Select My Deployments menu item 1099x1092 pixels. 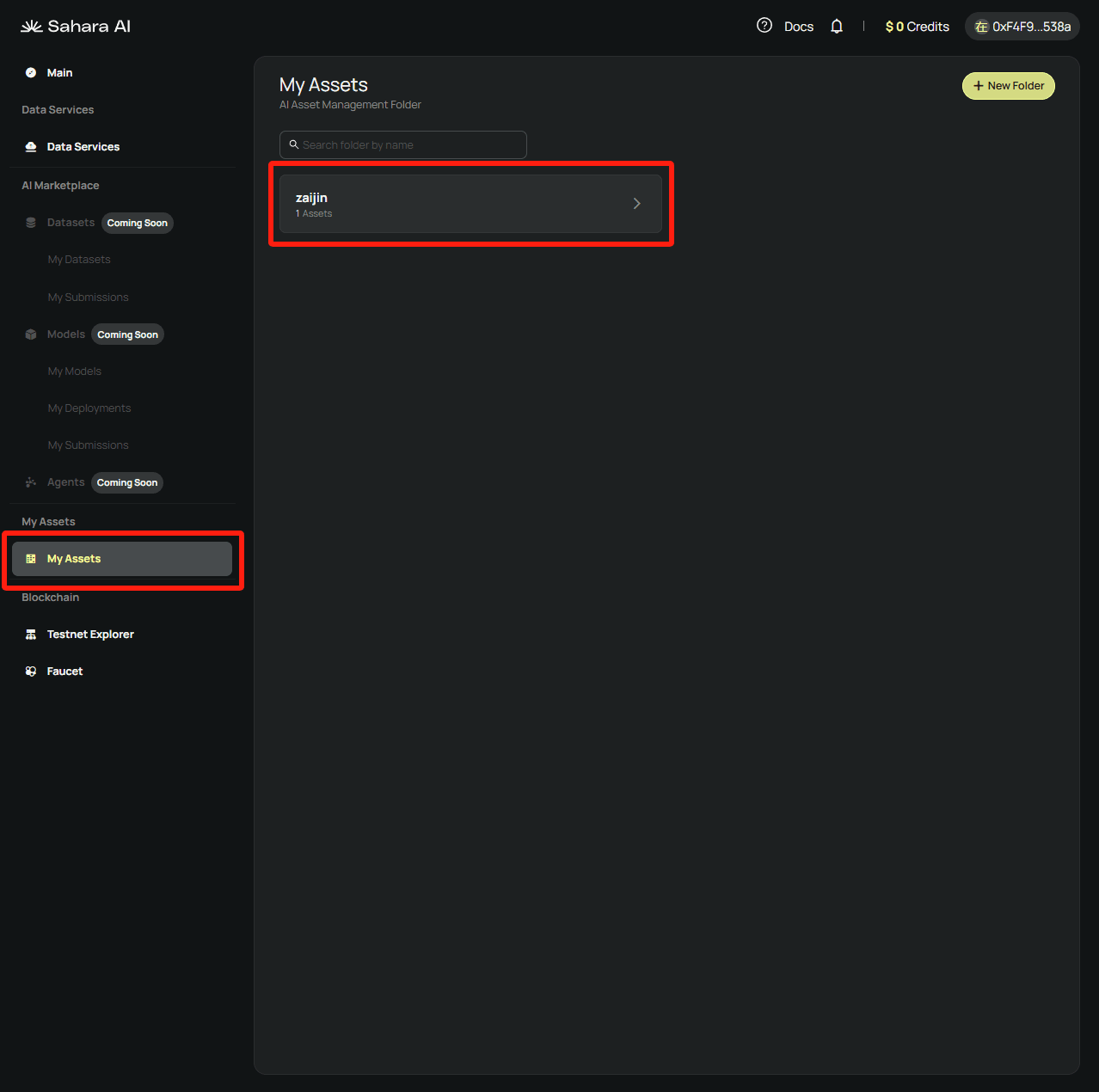pyautogui.click(x=89, y=408)
